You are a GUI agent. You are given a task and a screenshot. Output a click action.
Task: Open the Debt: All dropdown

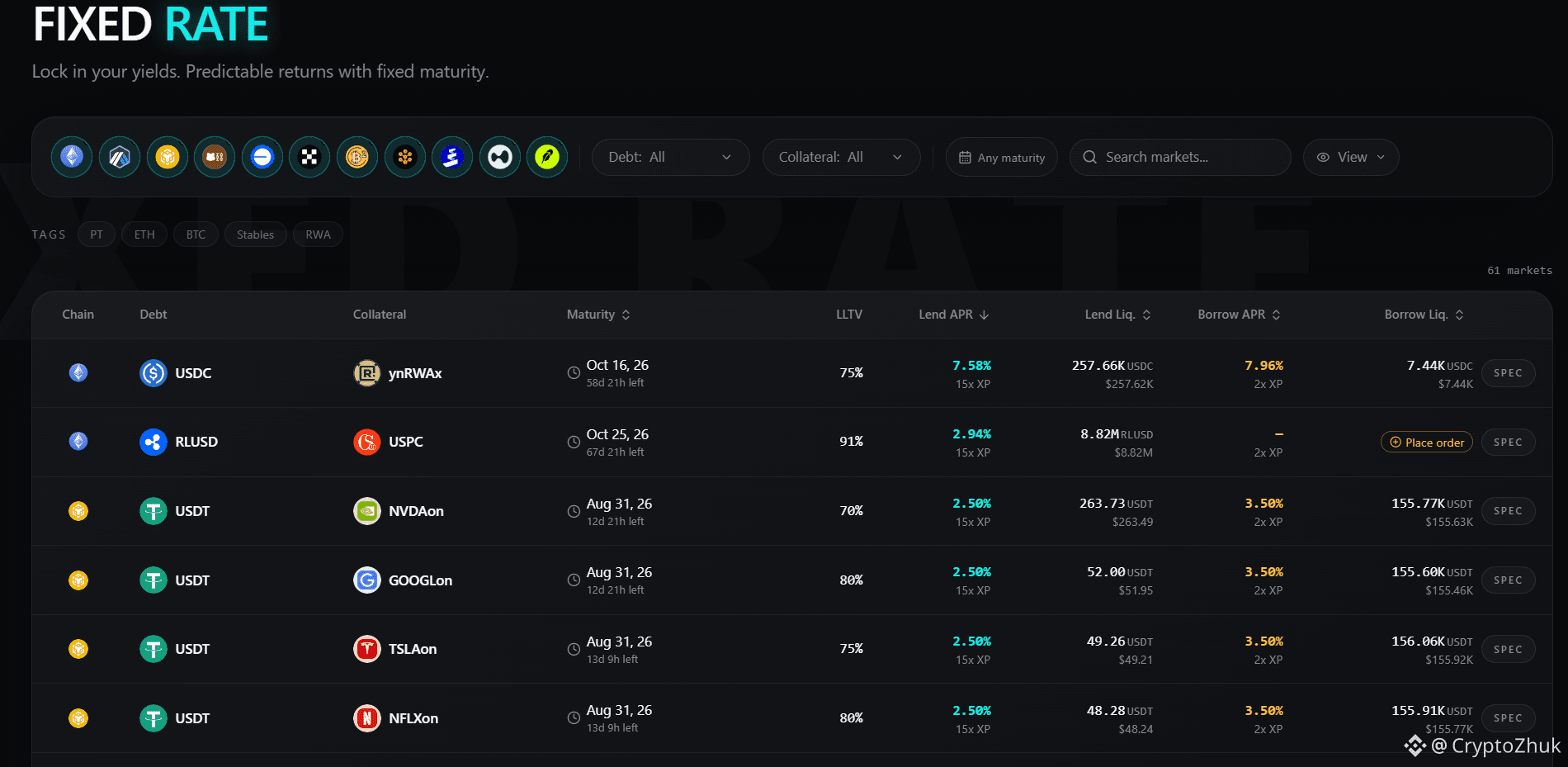[671, 157]
